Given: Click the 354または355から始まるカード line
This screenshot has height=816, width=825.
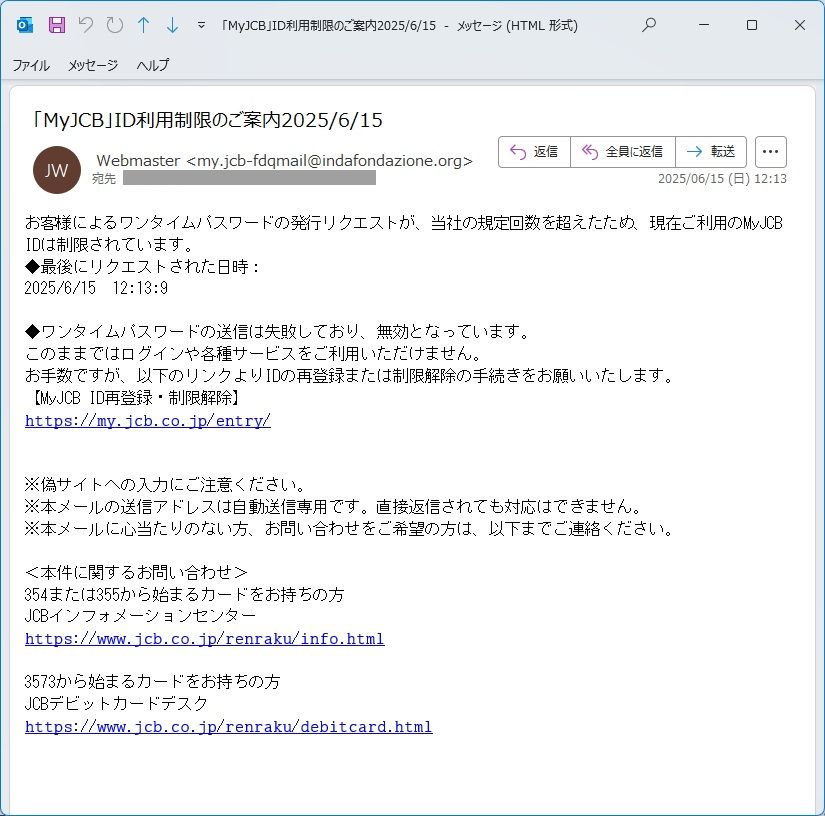Looking at the screenshot, I should coord(184,595).
